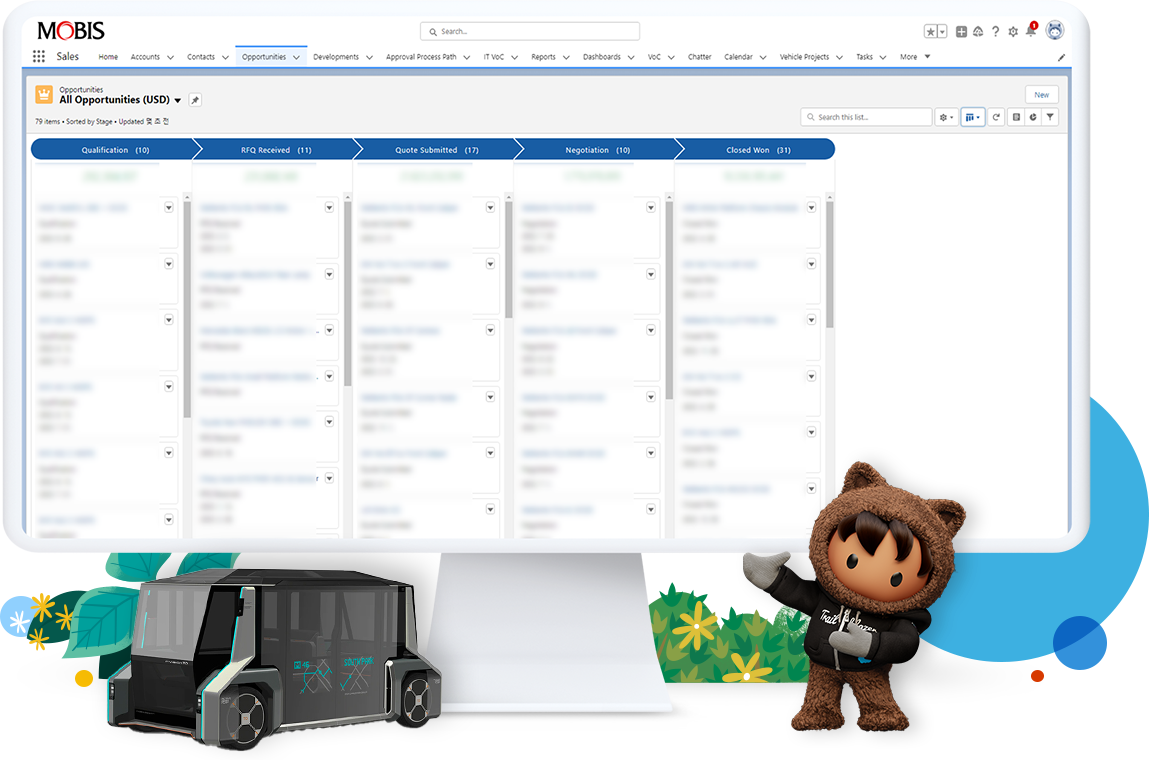Click the Search this list field
Viewport: 1150px width, 760px height.
(x=866, y=117)
